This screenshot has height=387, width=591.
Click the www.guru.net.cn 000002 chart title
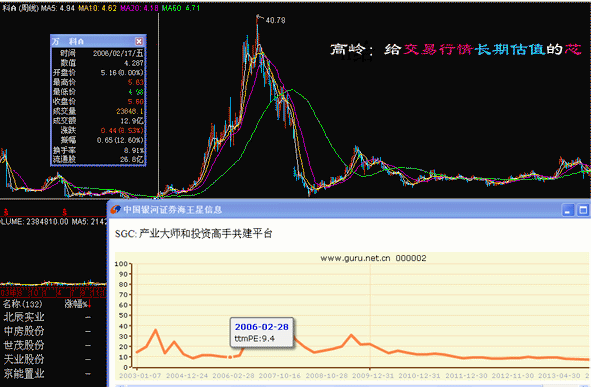(x=373, y=258)
